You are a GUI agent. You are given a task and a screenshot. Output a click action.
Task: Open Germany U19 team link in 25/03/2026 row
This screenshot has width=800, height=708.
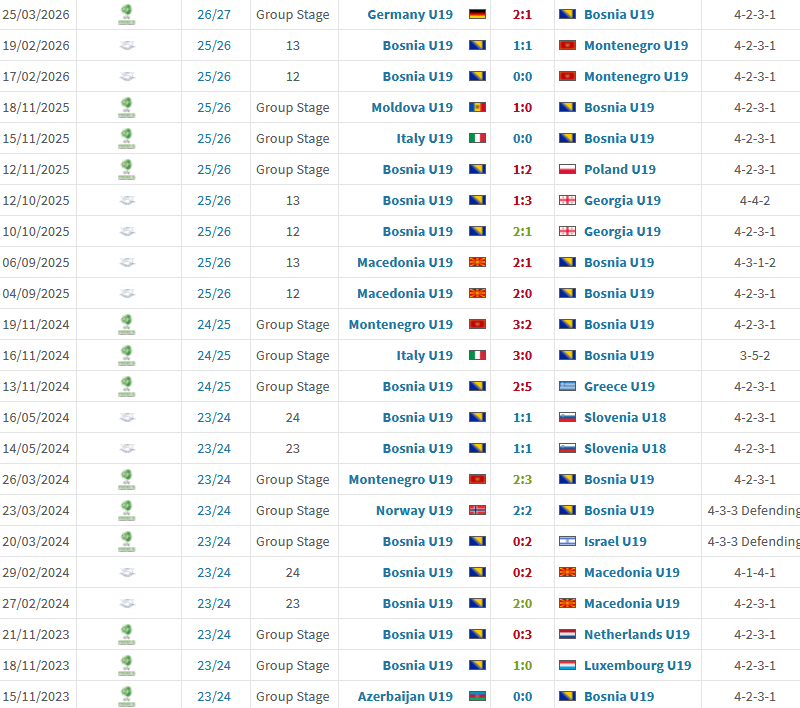pyautogui.click(x=410, y=15)
